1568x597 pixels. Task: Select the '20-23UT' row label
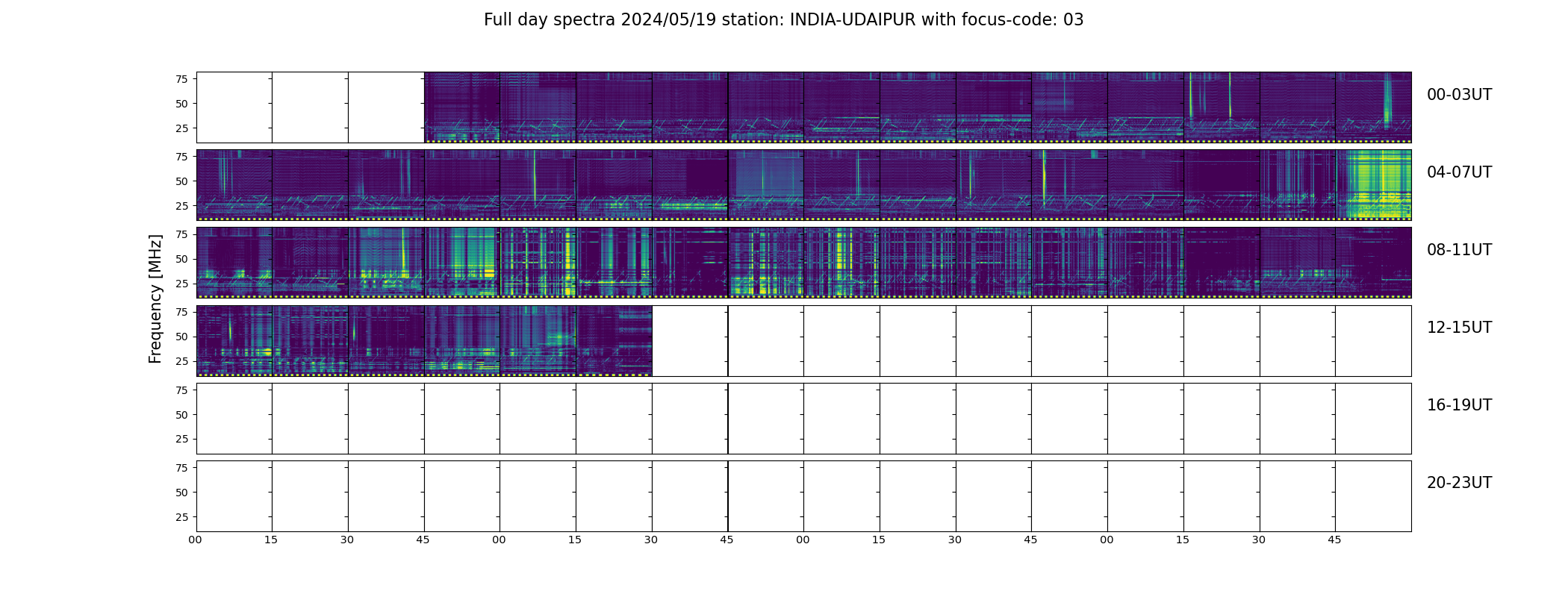pyautogui.click(x=1459, y=483)
